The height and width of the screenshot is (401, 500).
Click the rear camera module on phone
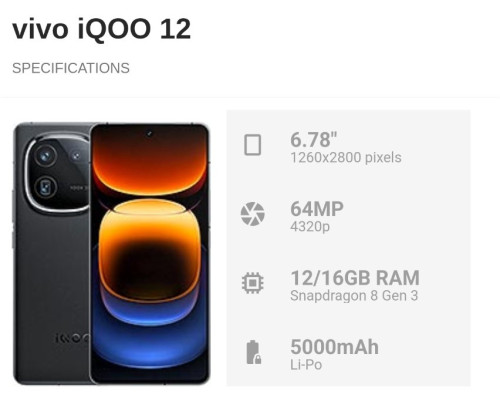pyautogui.click(x=58, y=172)
